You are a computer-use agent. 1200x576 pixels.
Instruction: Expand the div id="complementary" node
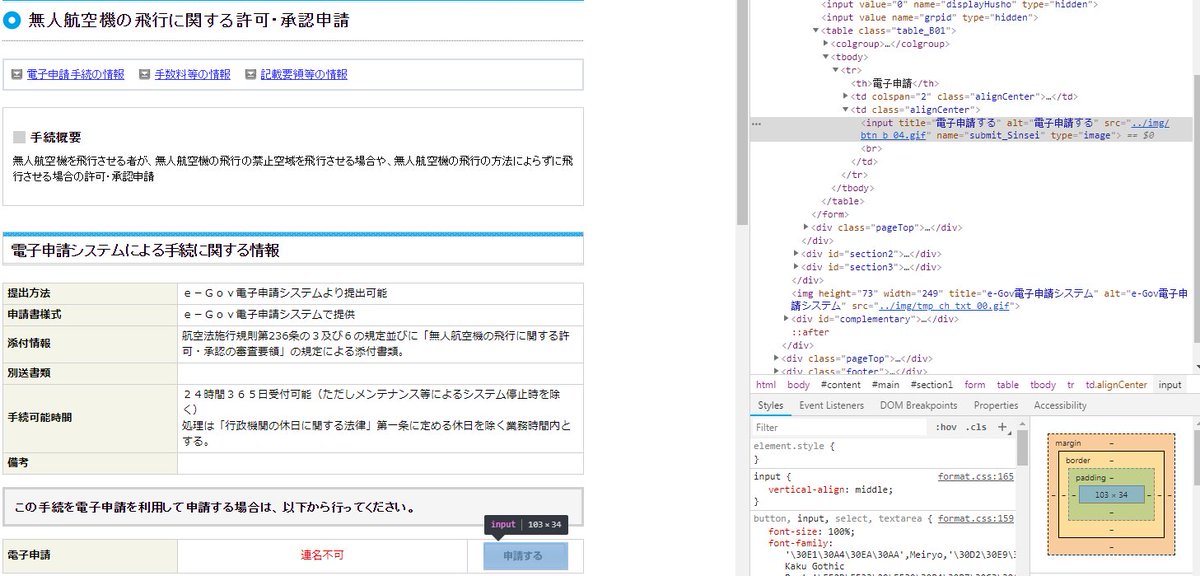coord(786,319)
